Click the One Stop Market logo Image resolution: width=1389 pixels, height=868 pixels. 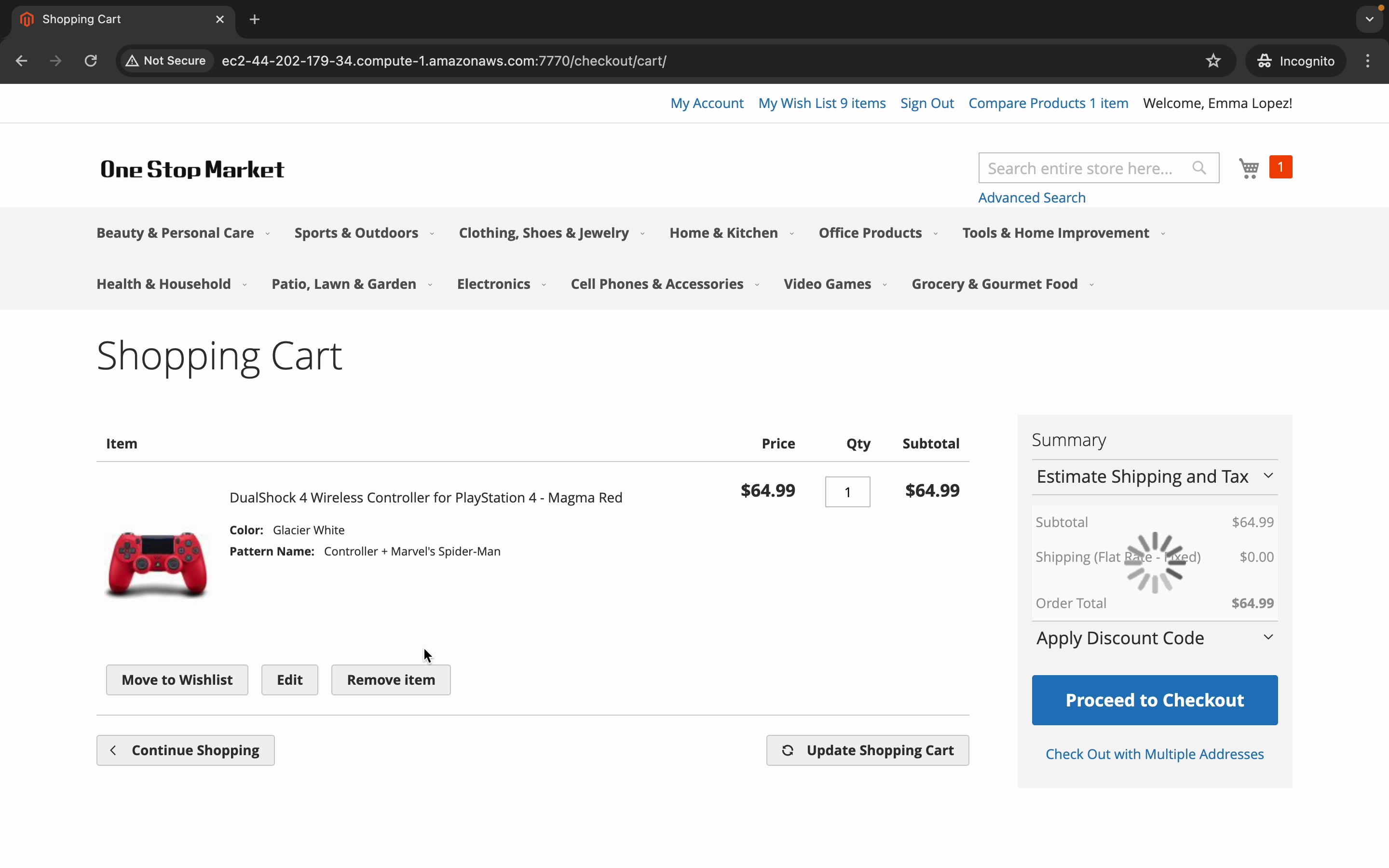(191, 169)
